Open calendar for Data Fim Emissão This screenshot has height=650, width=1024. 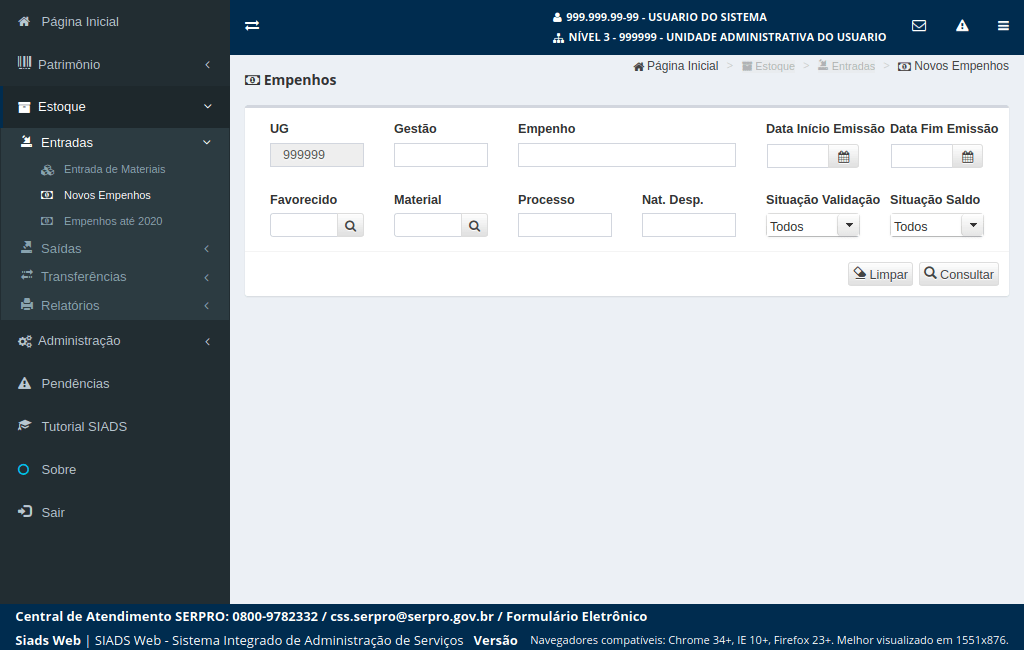pyautogui.click(x=968, y=156)
